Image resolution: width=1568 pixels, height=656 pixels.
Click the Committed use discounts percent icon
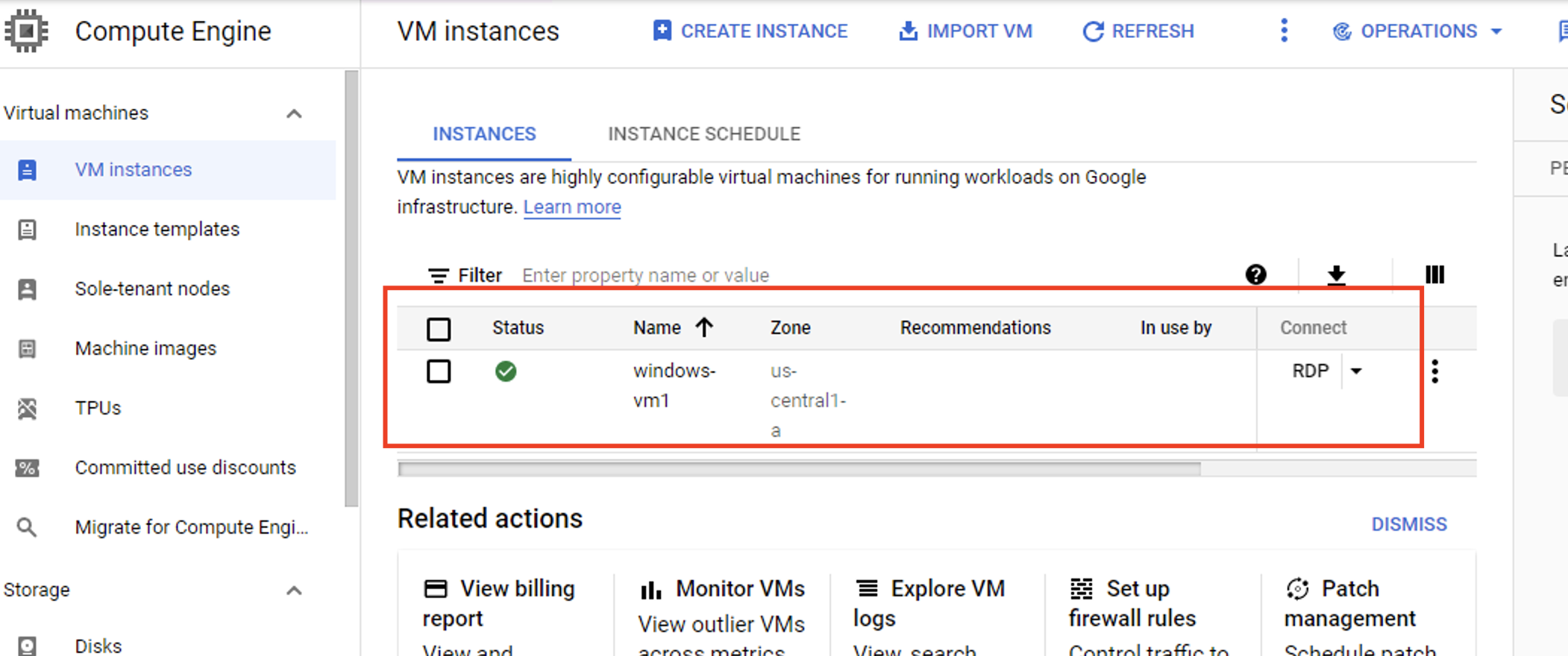click(x=27, y=468)
